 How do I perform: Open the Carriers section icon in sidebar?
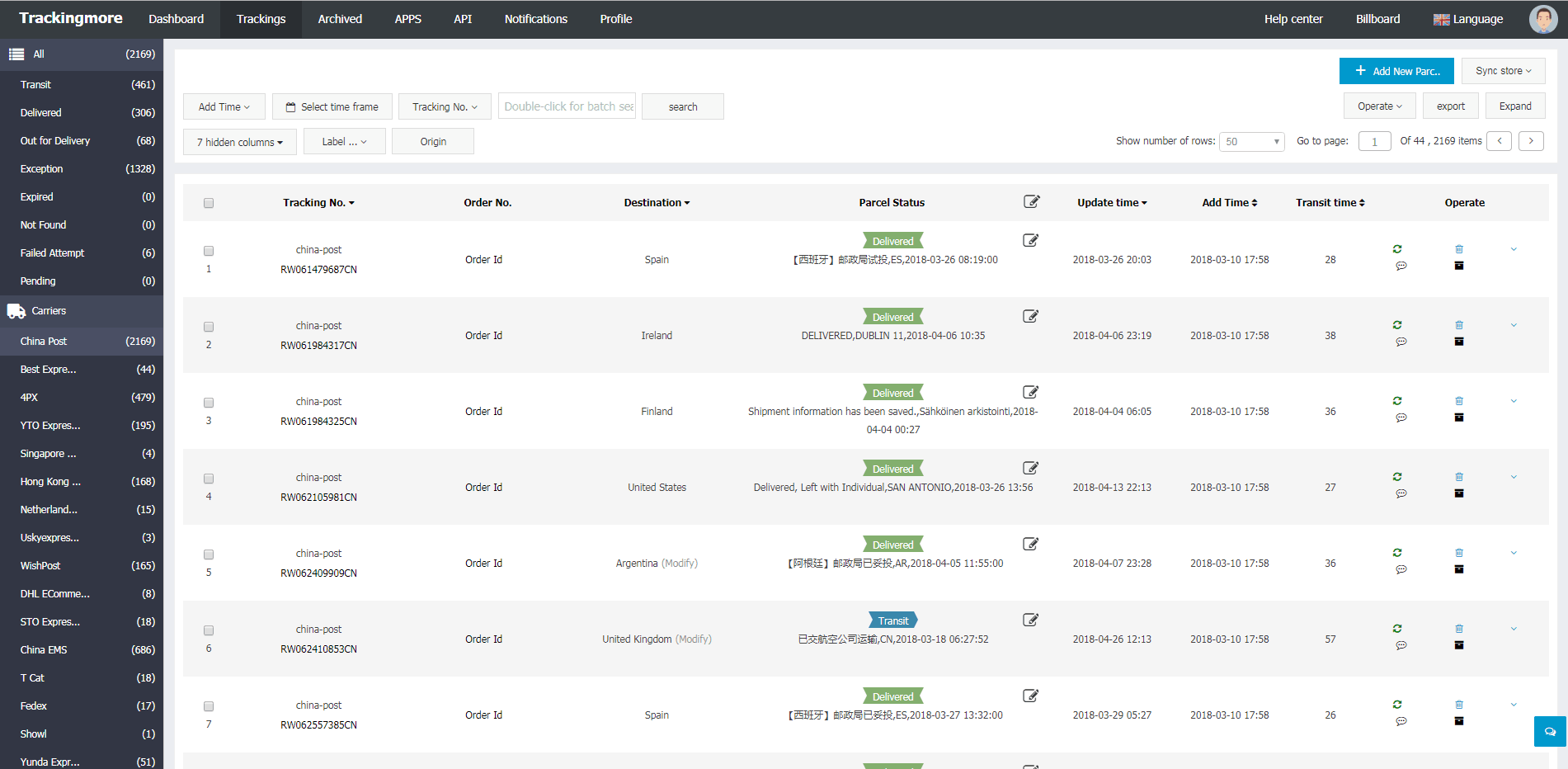point(16,310)
